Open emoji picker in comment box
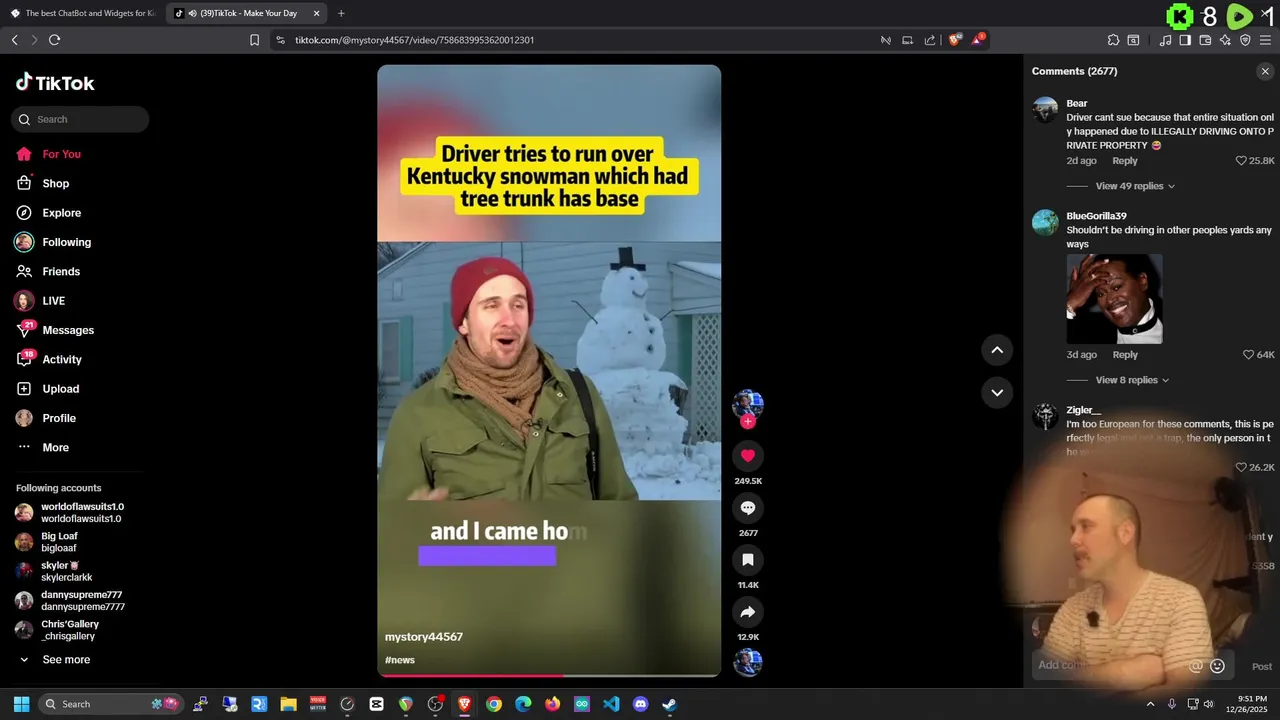The width and height of the screenshot is (1280, 720). (x=1217, y=666)
